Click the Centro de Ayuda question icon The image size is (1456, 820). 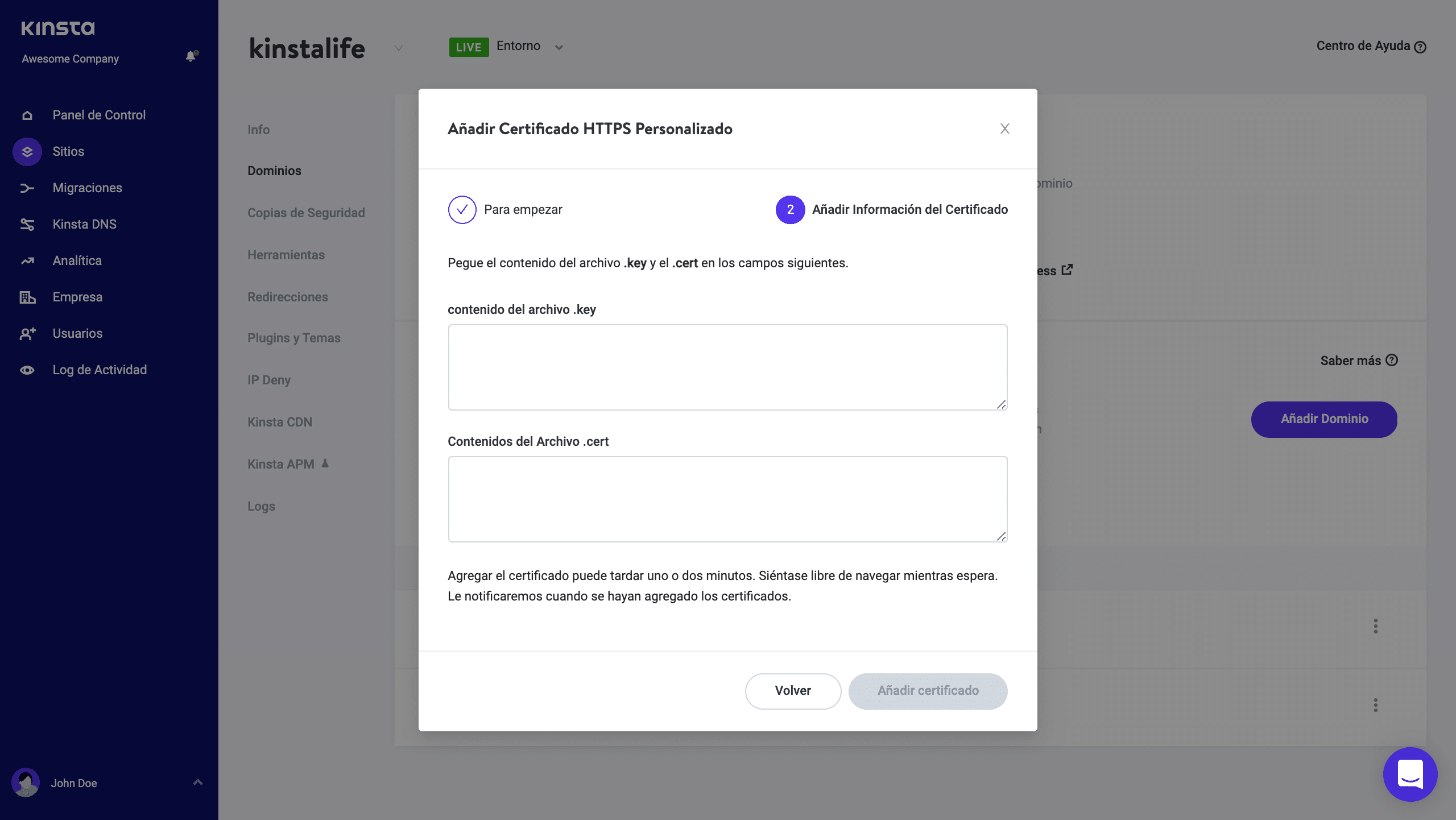click(1420, 47)
